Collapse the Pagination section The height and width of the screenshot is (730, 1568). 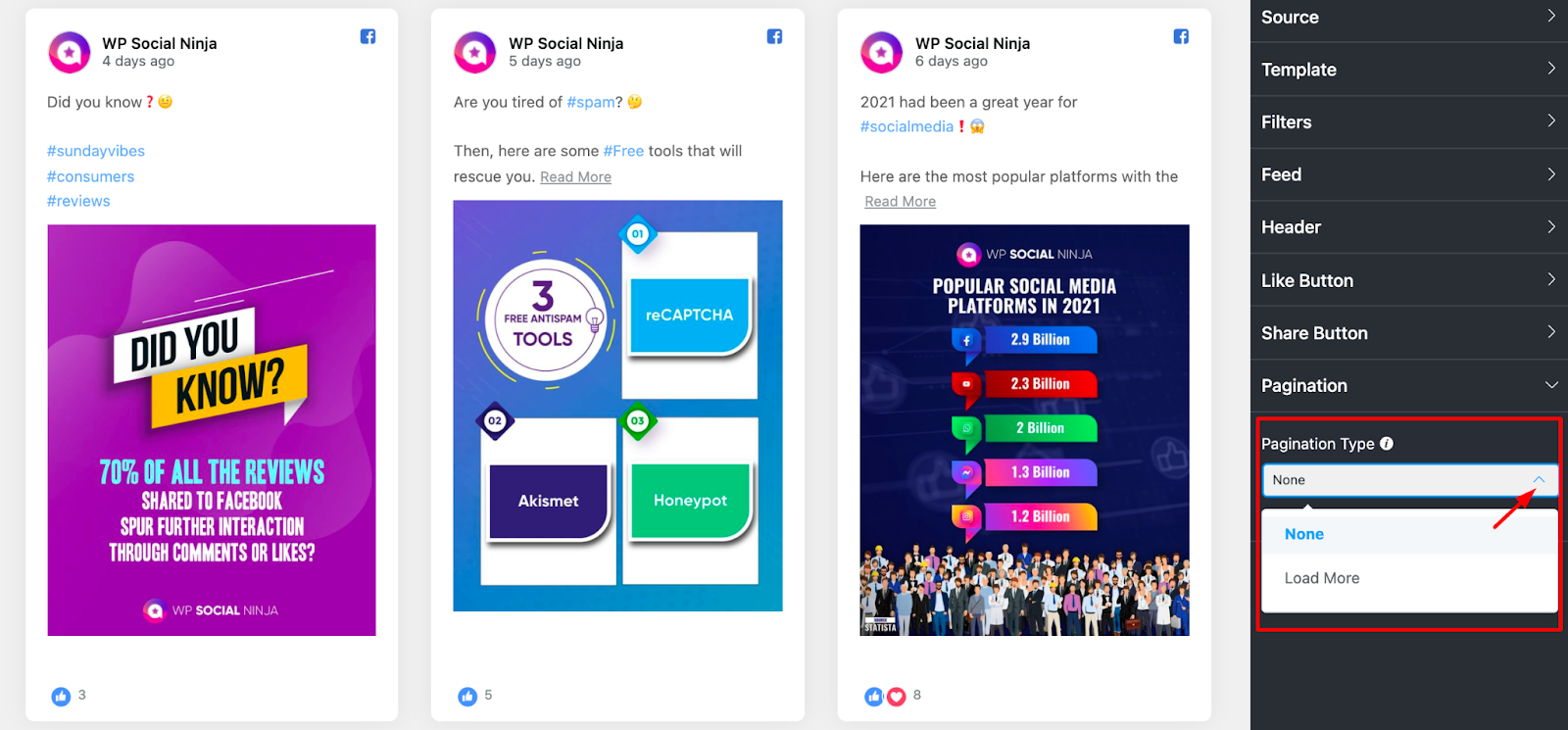click(x=1409, y=386)
